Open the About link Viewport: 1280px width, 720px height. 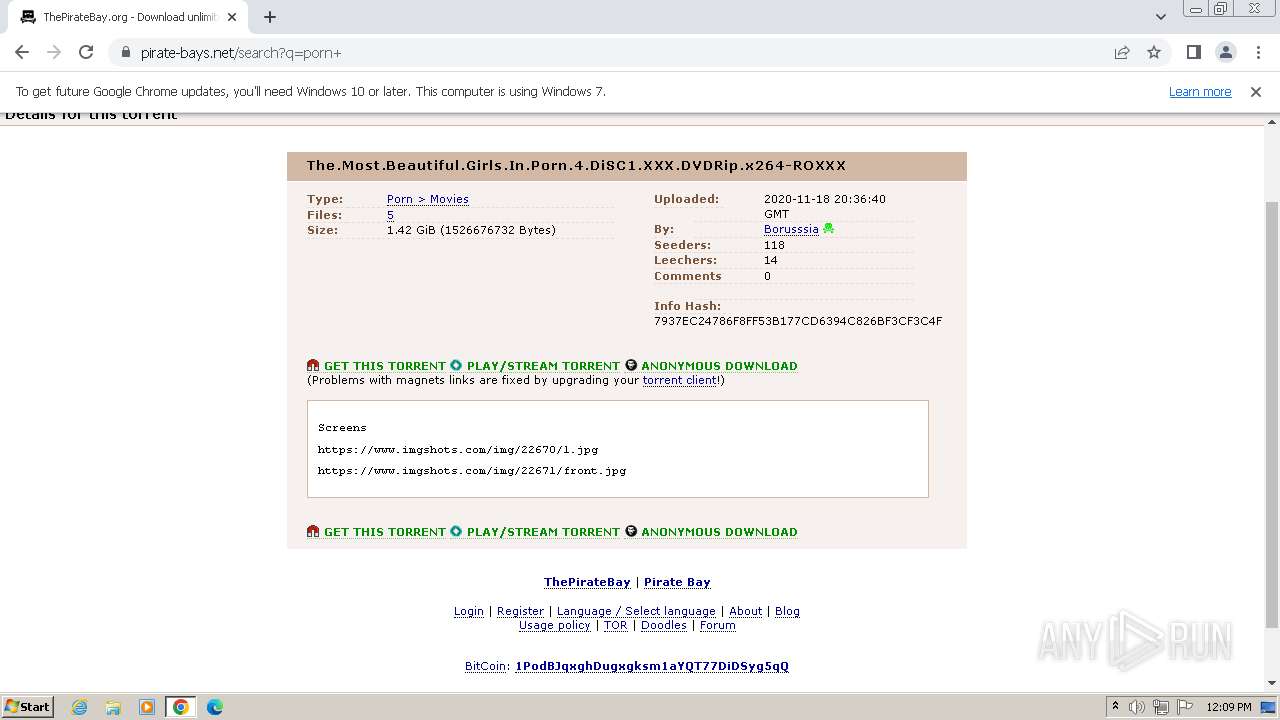[745, 611]
